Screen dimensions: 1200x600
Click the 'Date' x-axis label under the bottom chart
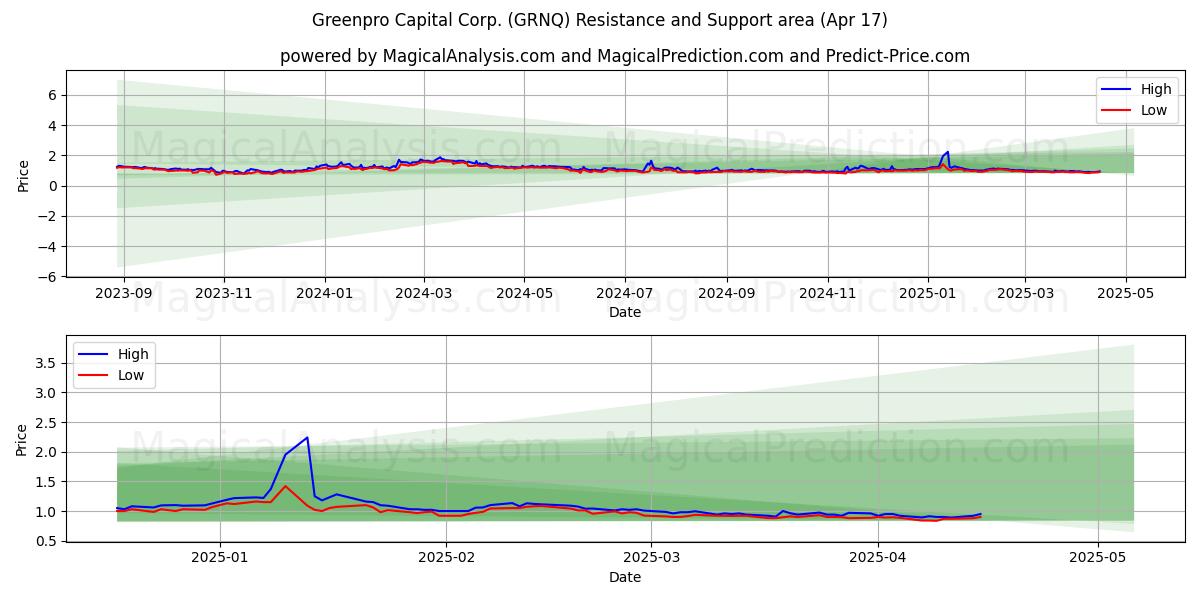click(625, 577)
